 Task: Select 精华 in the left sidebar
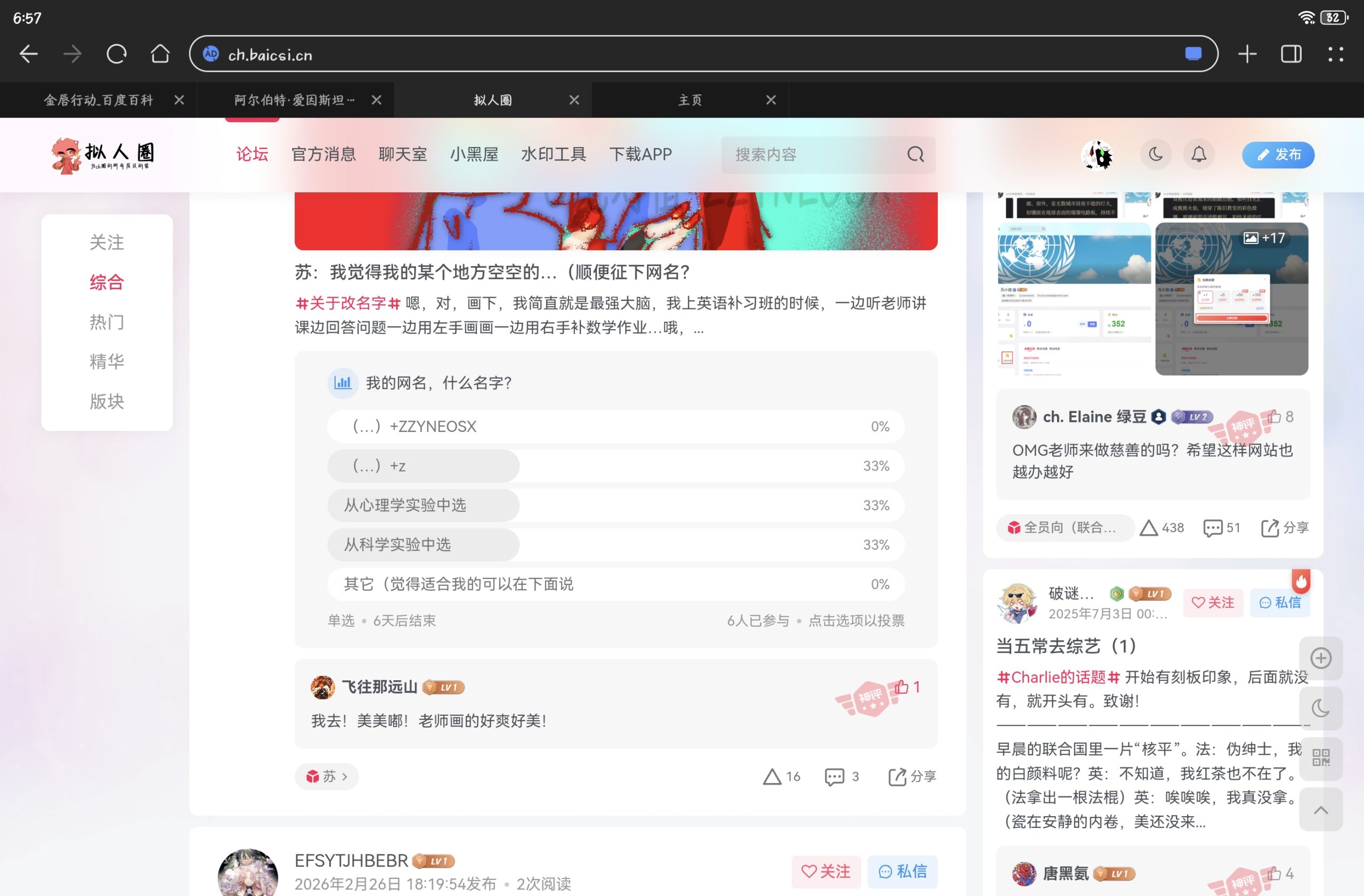point(107,362)
